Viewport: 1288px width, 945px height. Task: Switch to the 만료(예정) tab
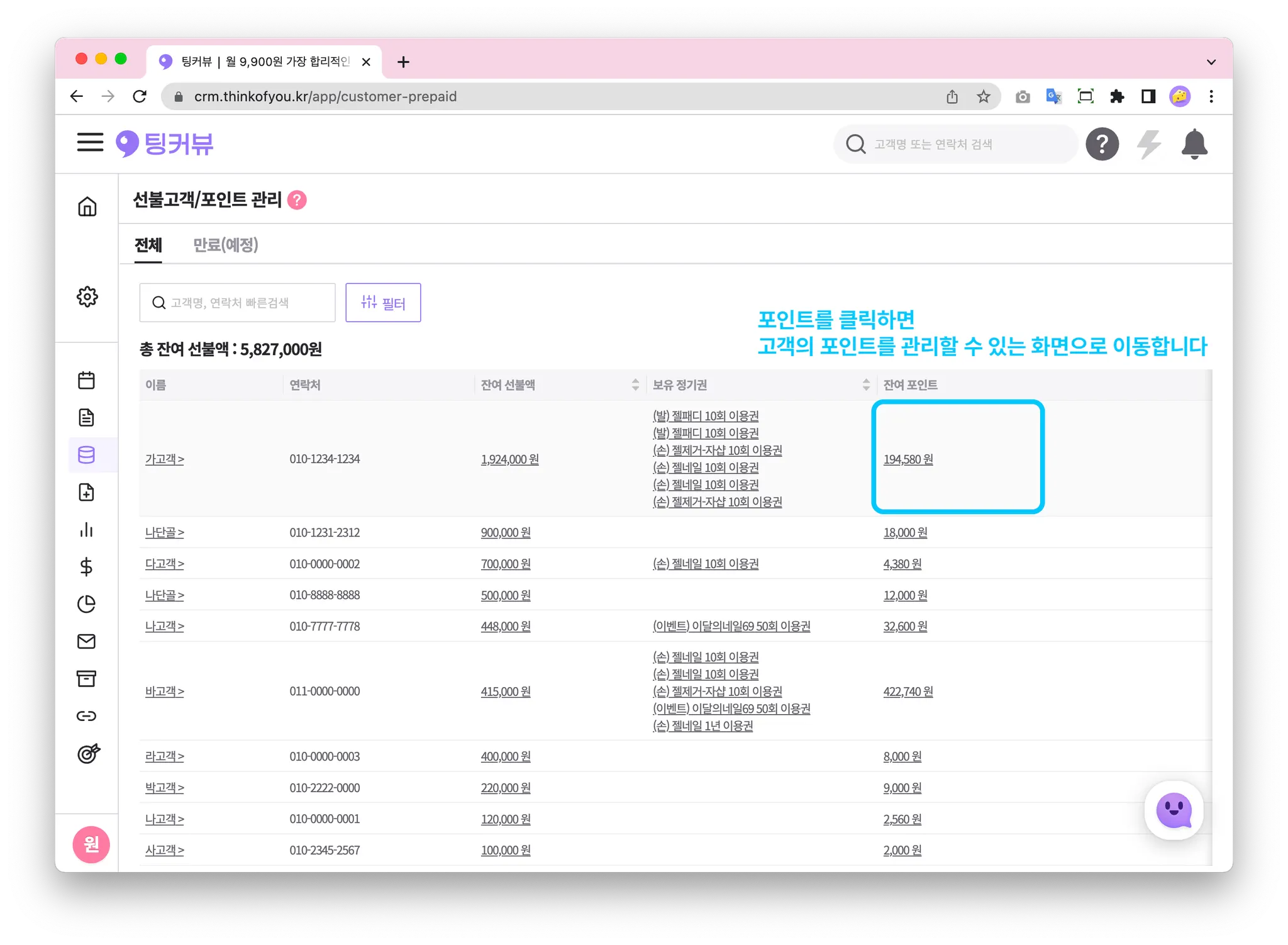[x=225, y=245]
